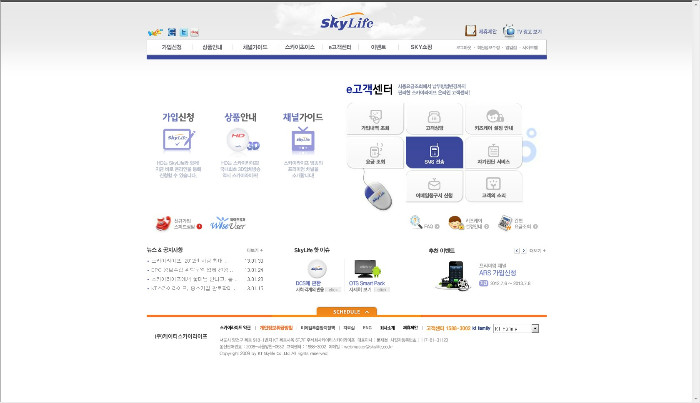
Task: Open the orange privacy policy footer link
Action: coord(276,328)
